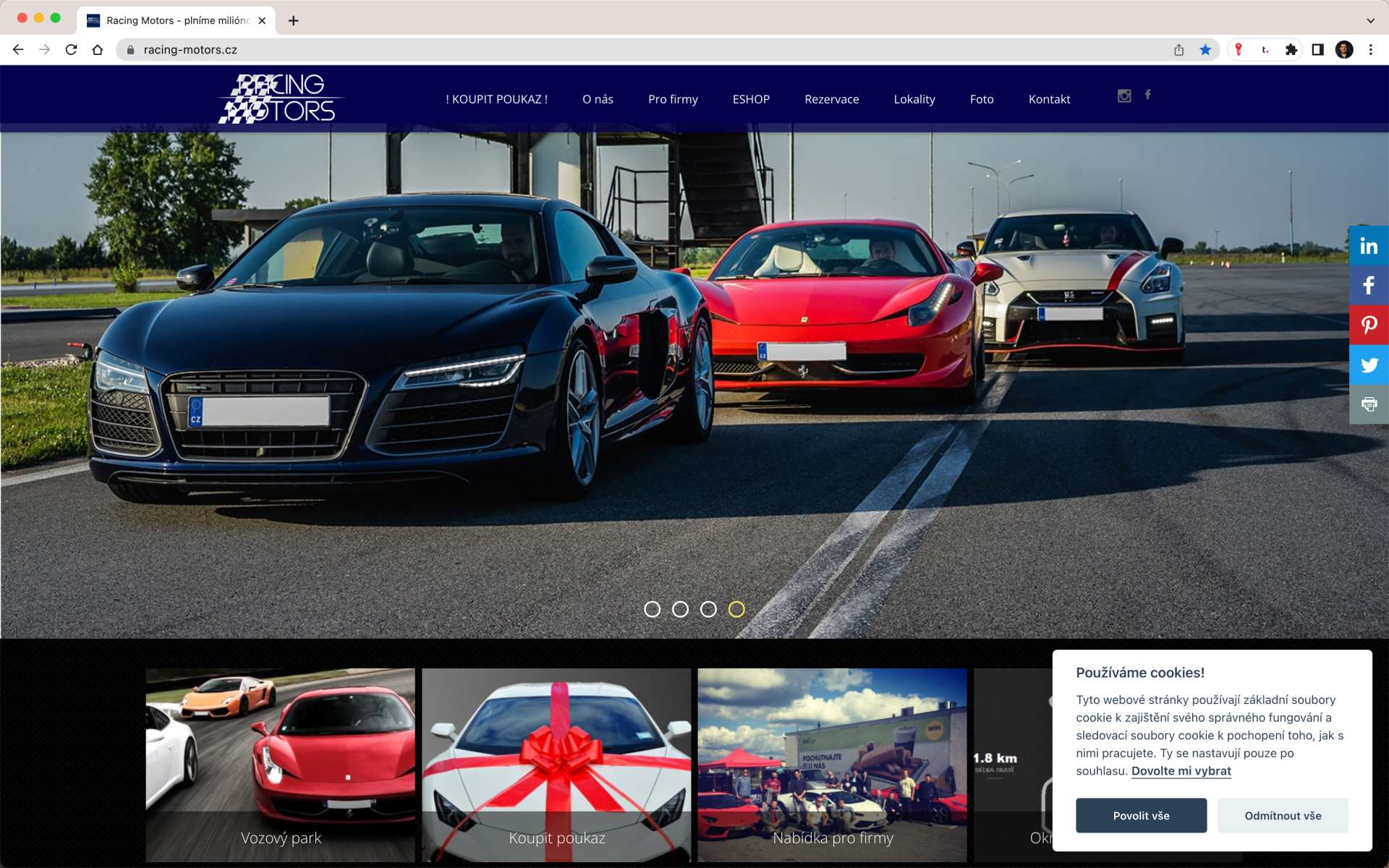Share page via Facebook sidebar icon
1389x868 pixels.
(x=1368, y=286)
